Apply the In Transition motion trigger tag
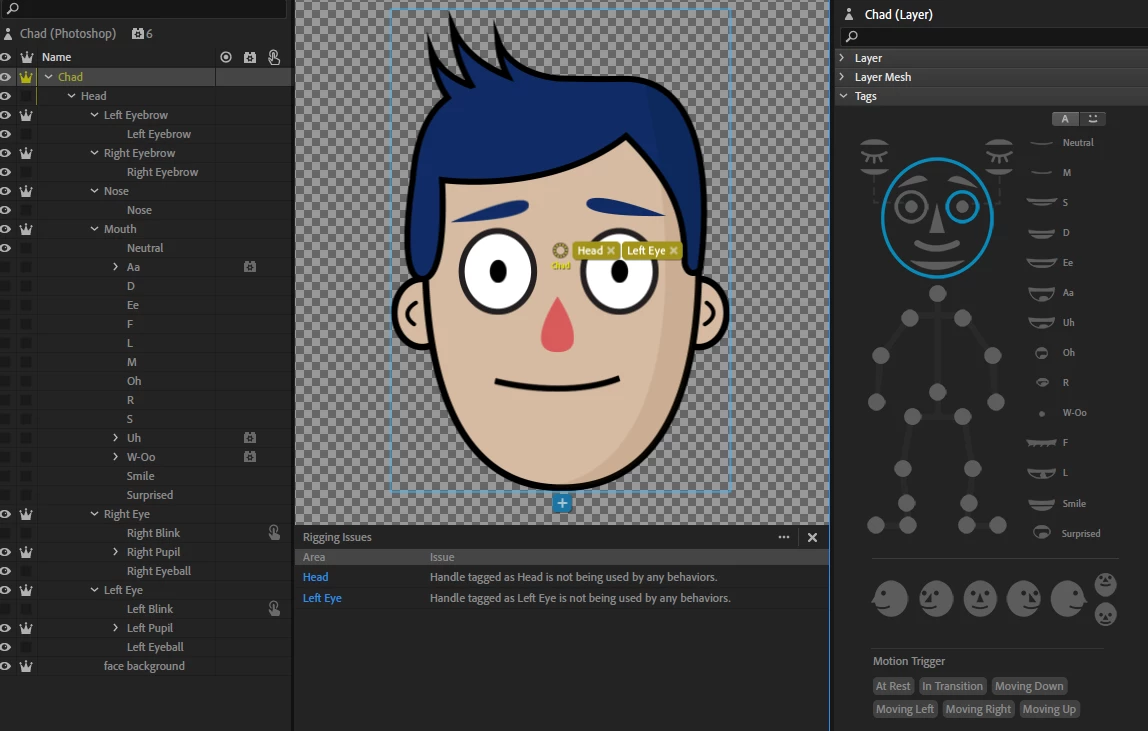 tap(953, 686)
